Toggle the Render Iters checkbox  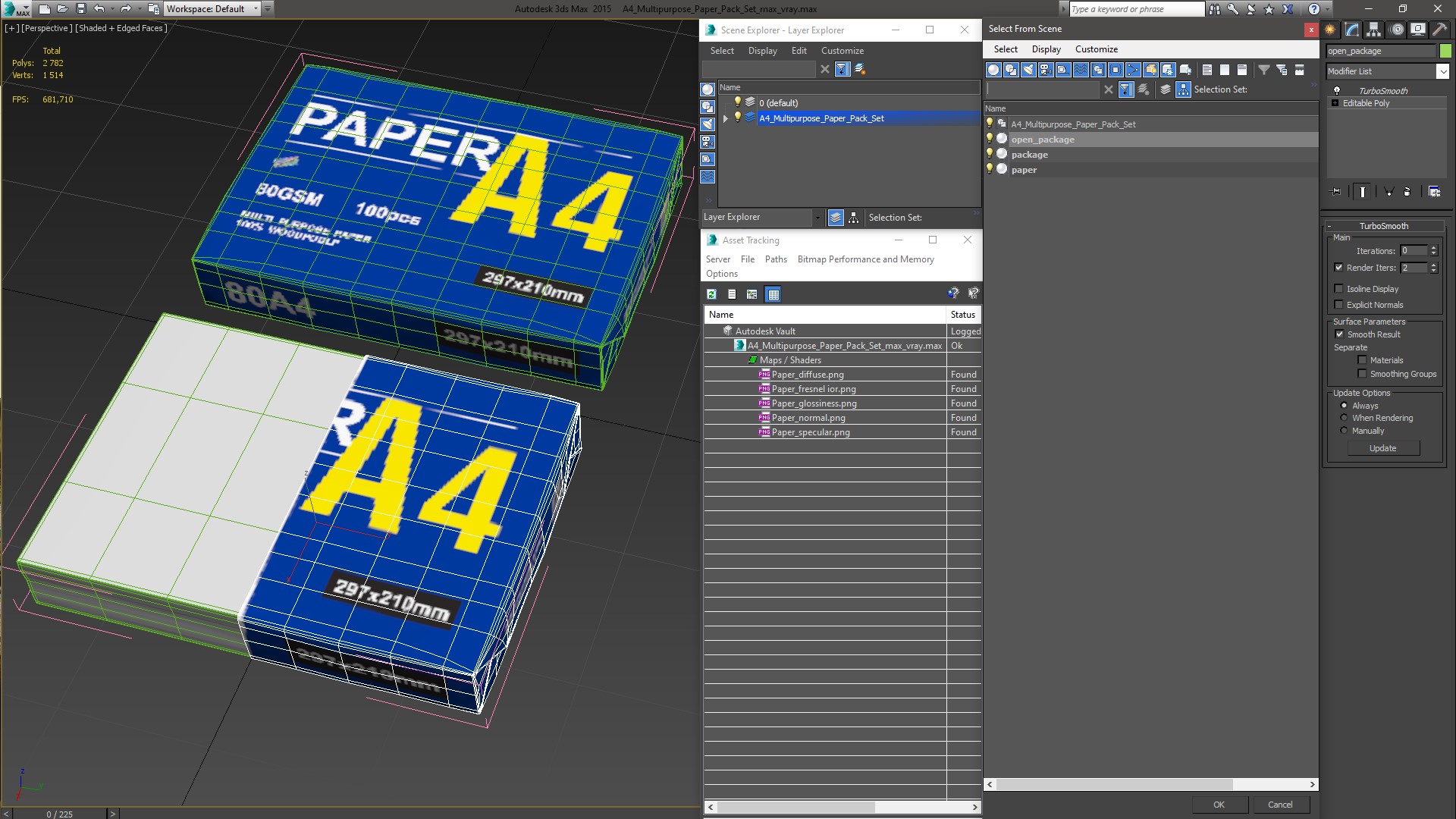click(x=1338, y=267)
